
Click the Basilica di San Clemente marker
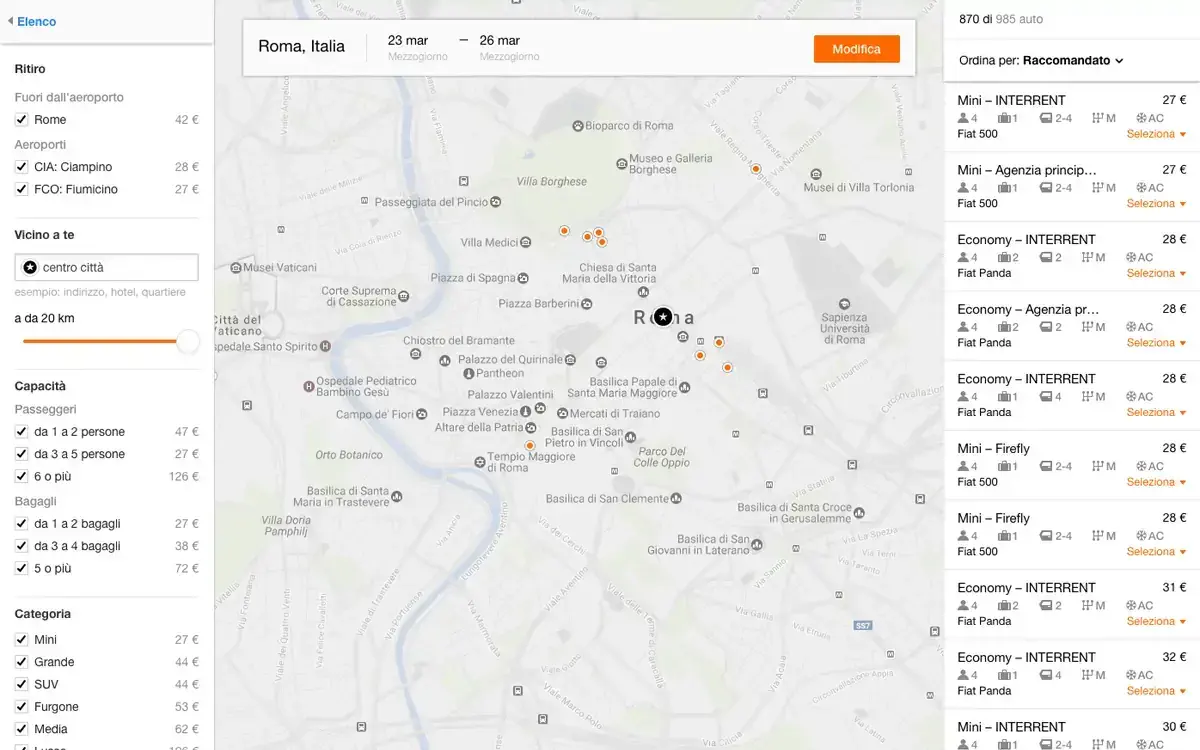point(677,498)
